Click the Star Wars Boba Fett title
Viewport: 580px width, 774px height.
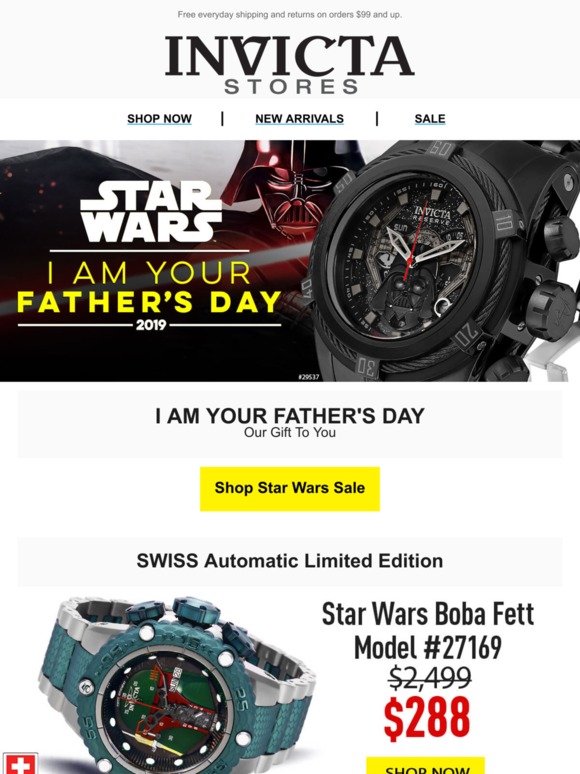coord(428,614)
